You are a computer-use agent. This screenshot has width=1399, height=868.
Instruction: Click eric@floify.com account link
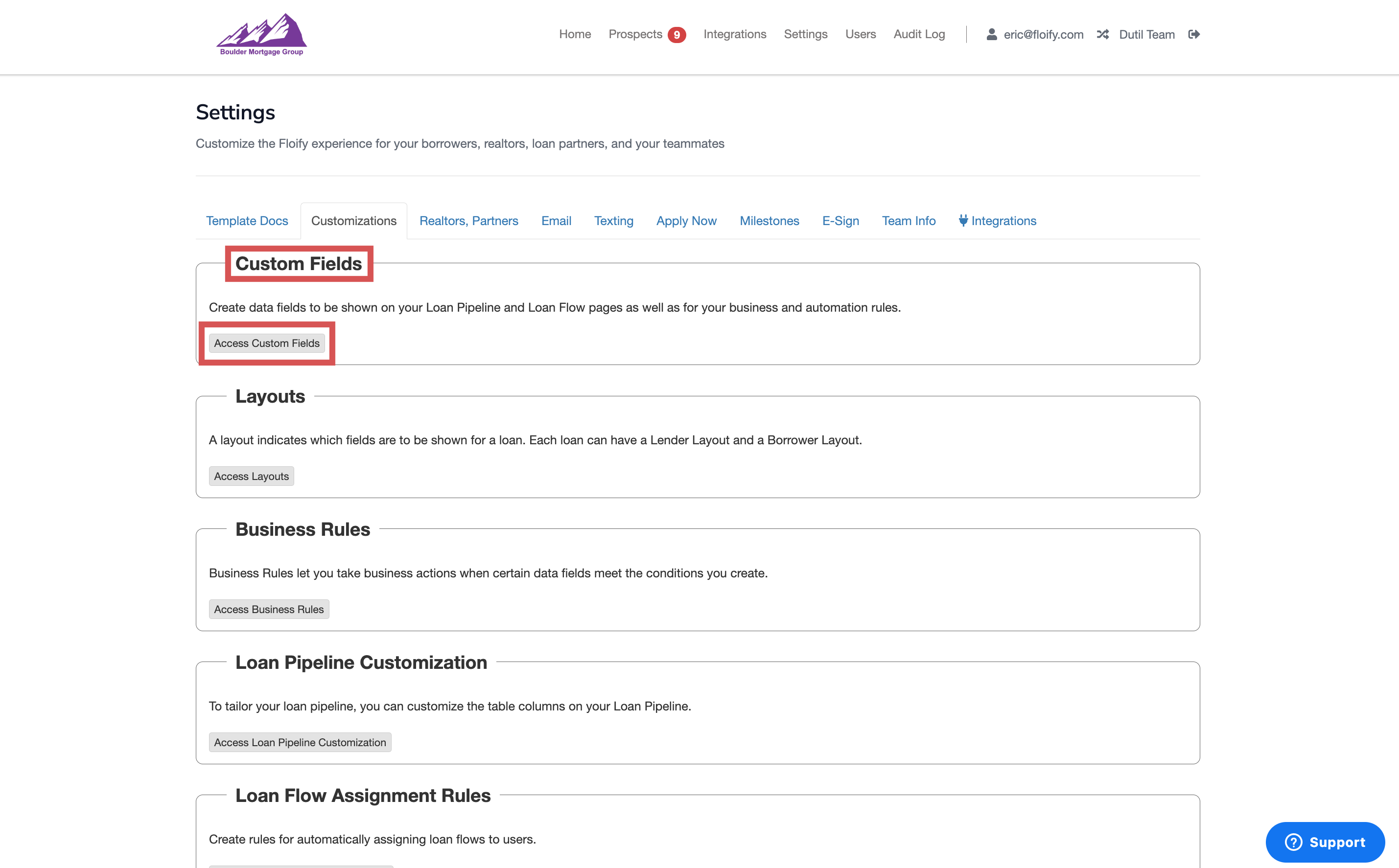point(1043,34)
